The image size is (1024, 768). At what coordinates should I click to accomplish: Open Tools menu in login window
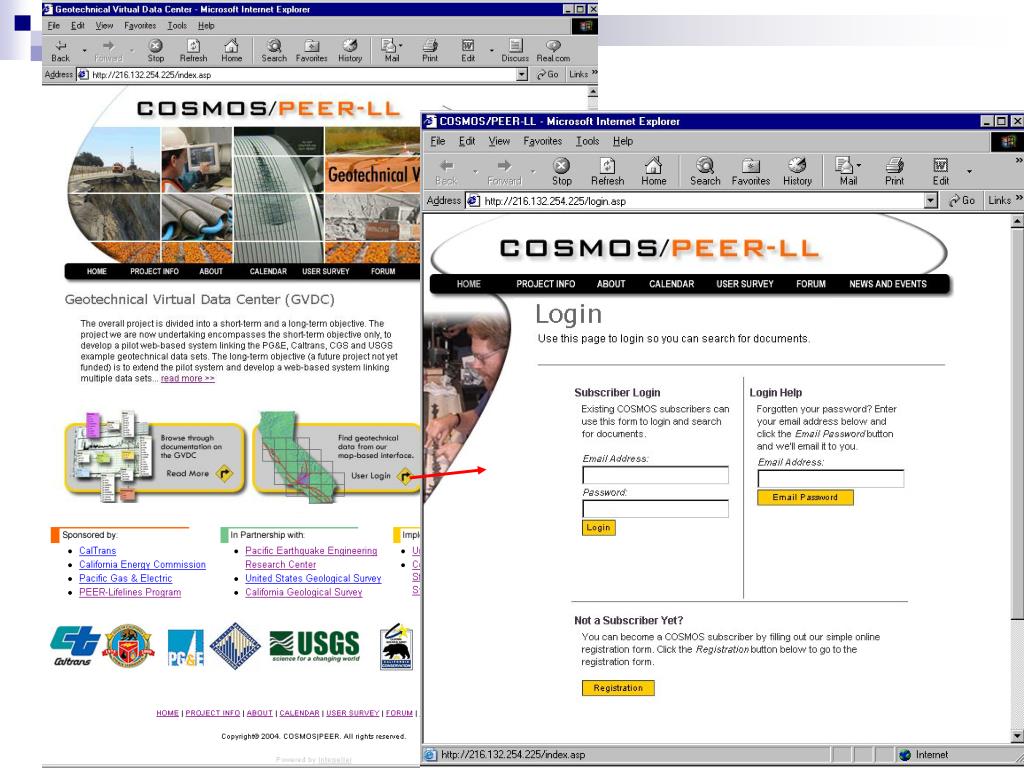[587, 140]
